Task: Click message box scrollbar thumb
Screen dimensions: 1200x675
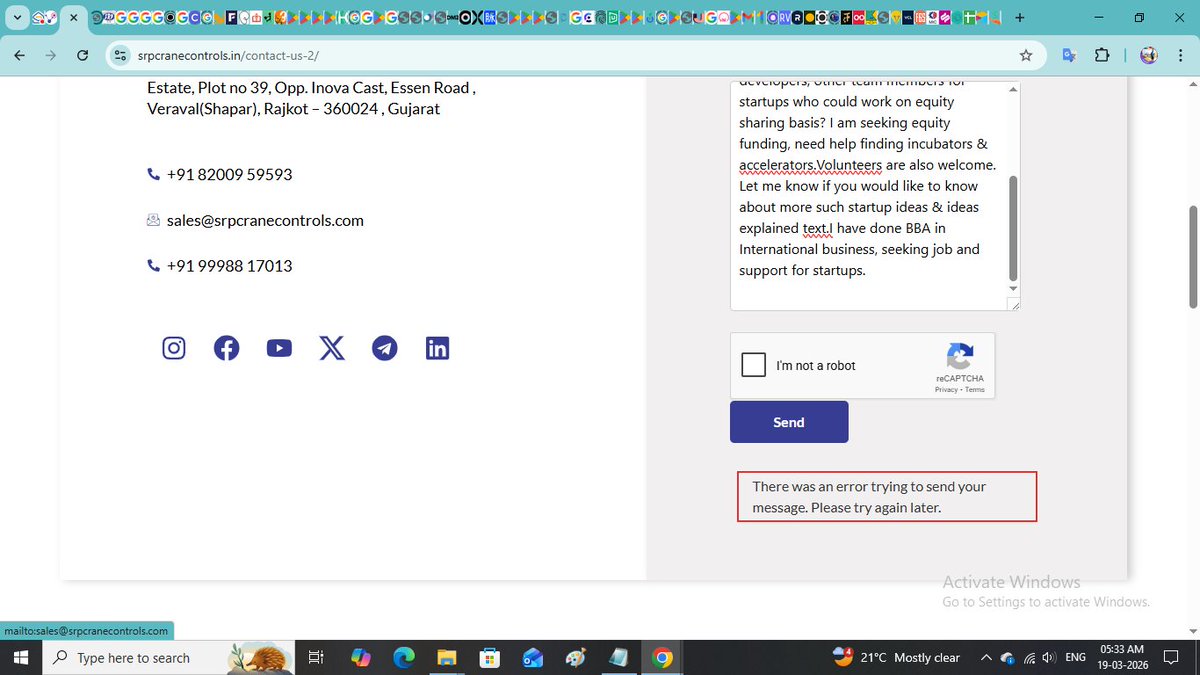Action: [x=1013, y=228]
